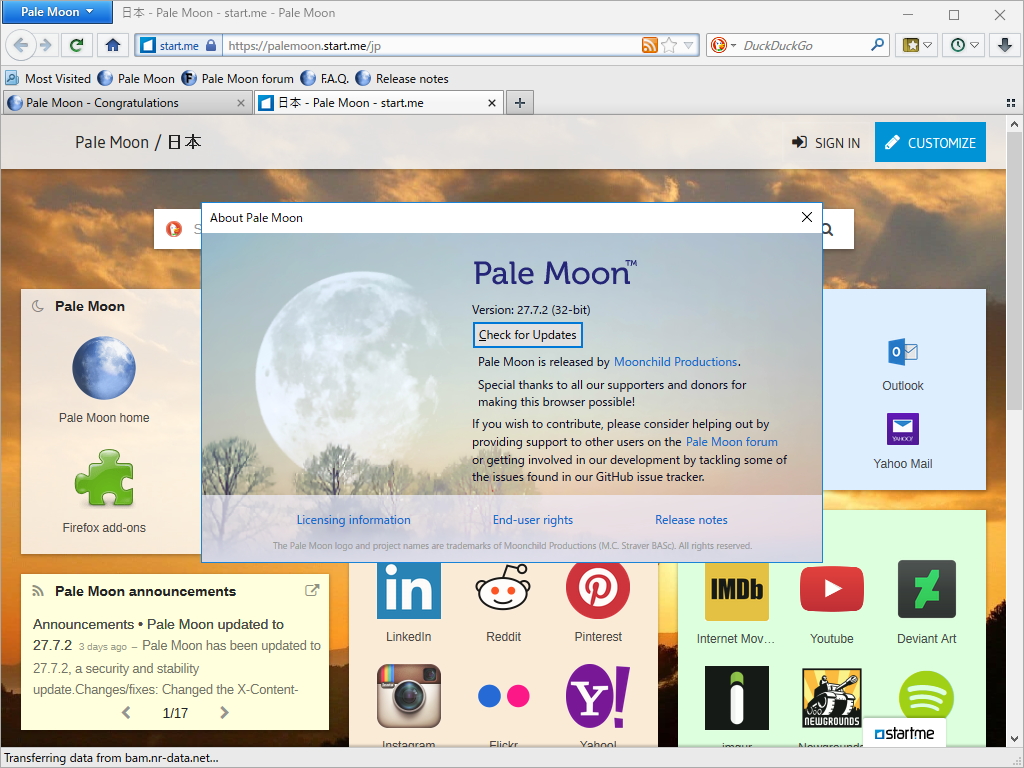
Task: Open the Reddit shortcut icon
Action: click(503, 589)
